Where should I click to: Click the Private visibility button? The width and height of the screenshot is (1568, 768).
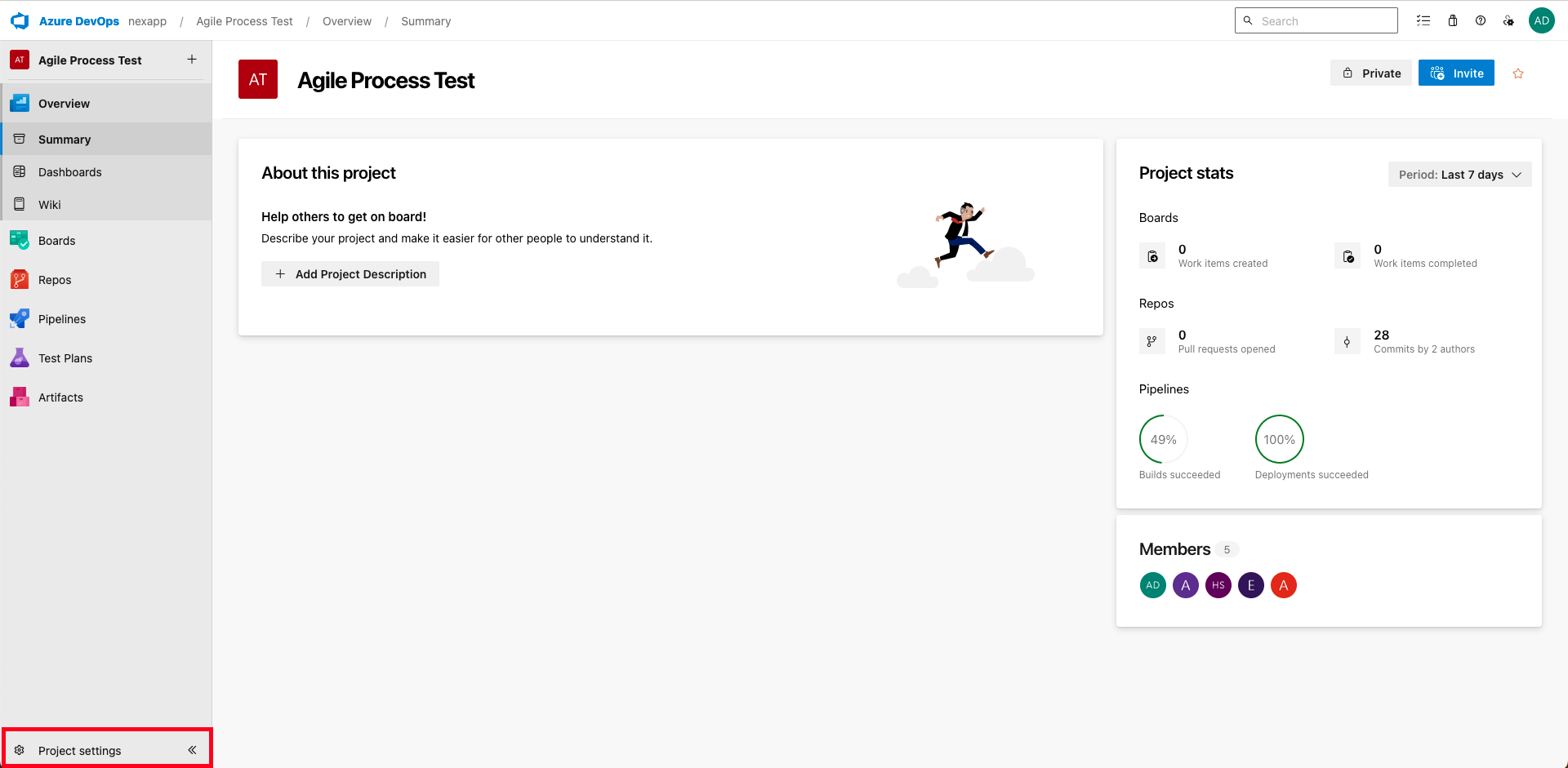pyautogui.click(x=1371, y=73)
